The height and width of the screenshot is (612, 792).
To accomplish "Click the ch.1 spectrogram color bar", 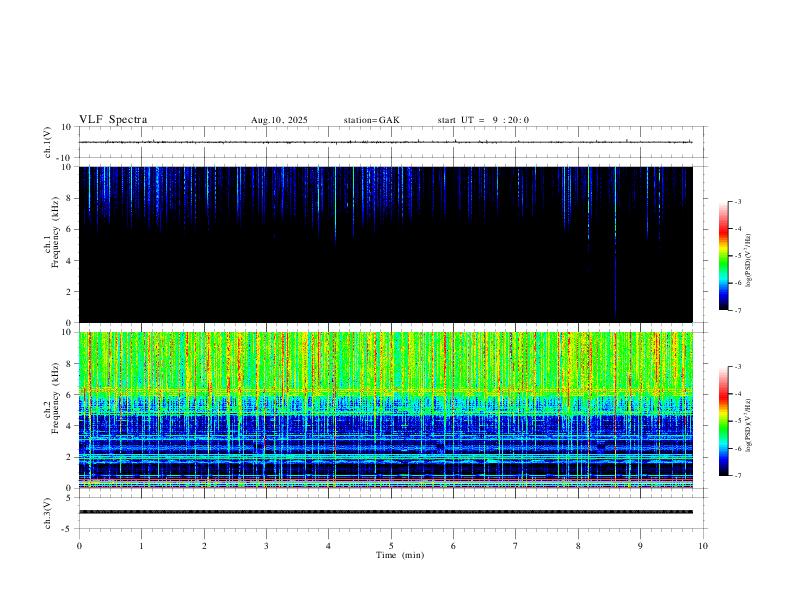I will (x=723, y=256).
